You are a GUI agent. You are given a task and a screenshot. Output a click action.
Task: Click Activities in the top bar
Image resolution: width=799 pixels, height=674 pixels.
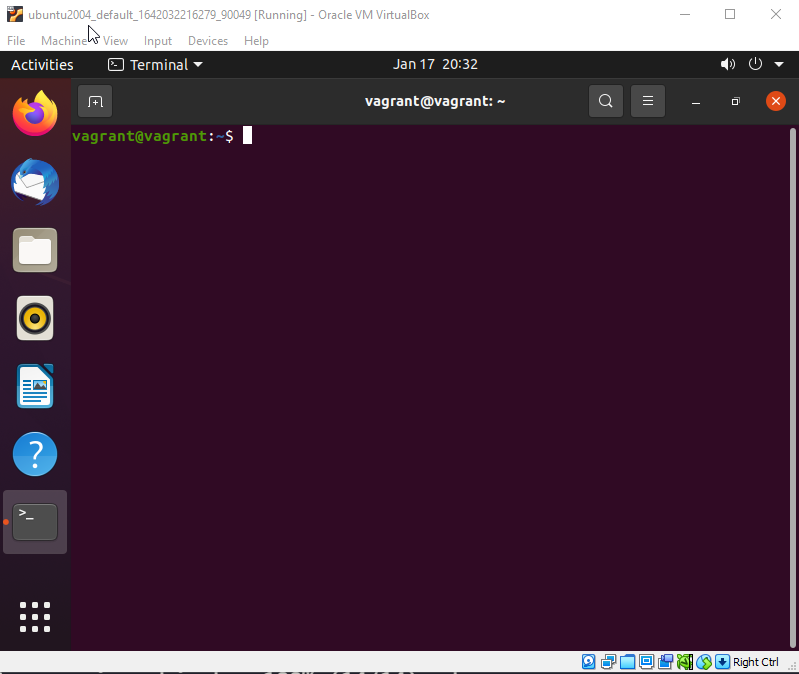[x=42, y=64]
